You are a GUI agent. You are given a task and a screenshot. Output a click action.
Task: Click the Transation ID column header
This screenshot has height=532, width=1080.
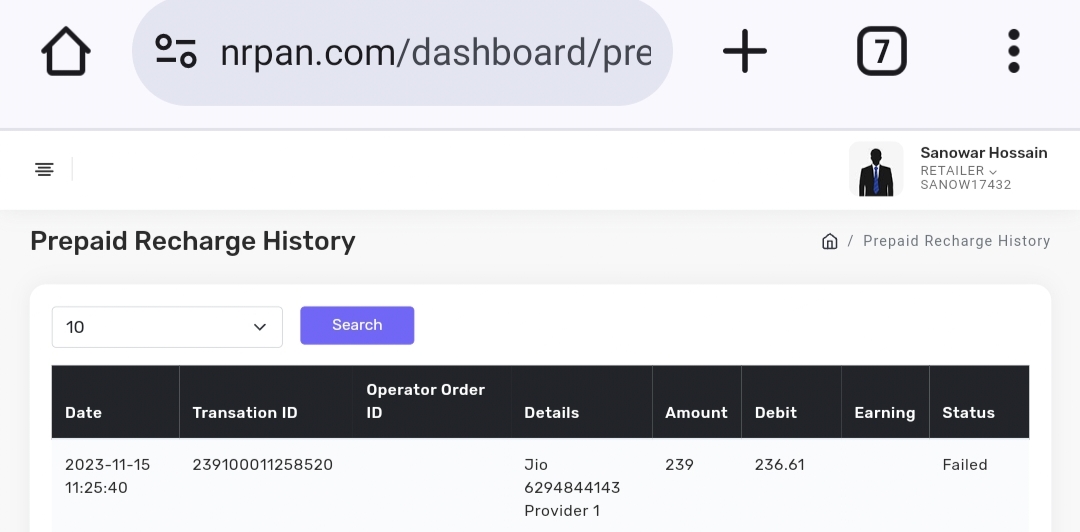(x=245, y=412)
